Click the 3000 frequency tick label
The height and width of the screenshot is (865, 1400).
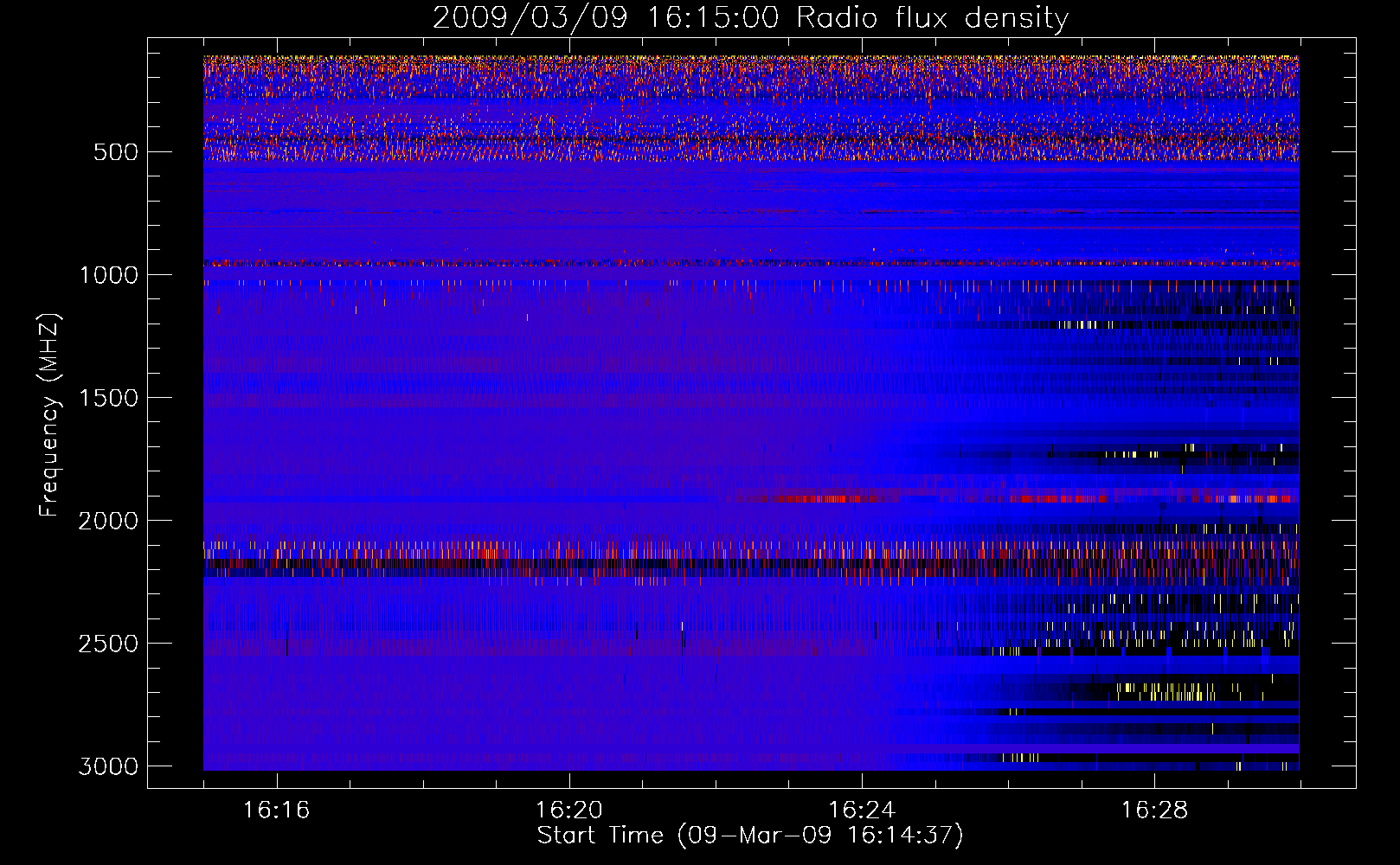(108, 766)
